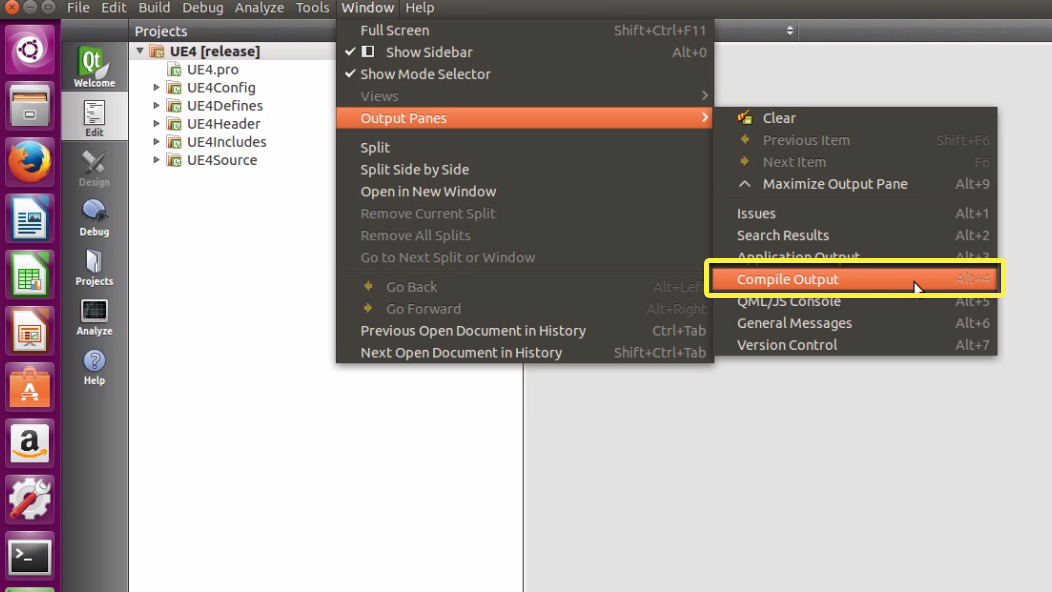The width and height of the screenshot is (1052, 592).
Task: Open Ubuntu Dash from launcher
Action: tap(30, 50)
